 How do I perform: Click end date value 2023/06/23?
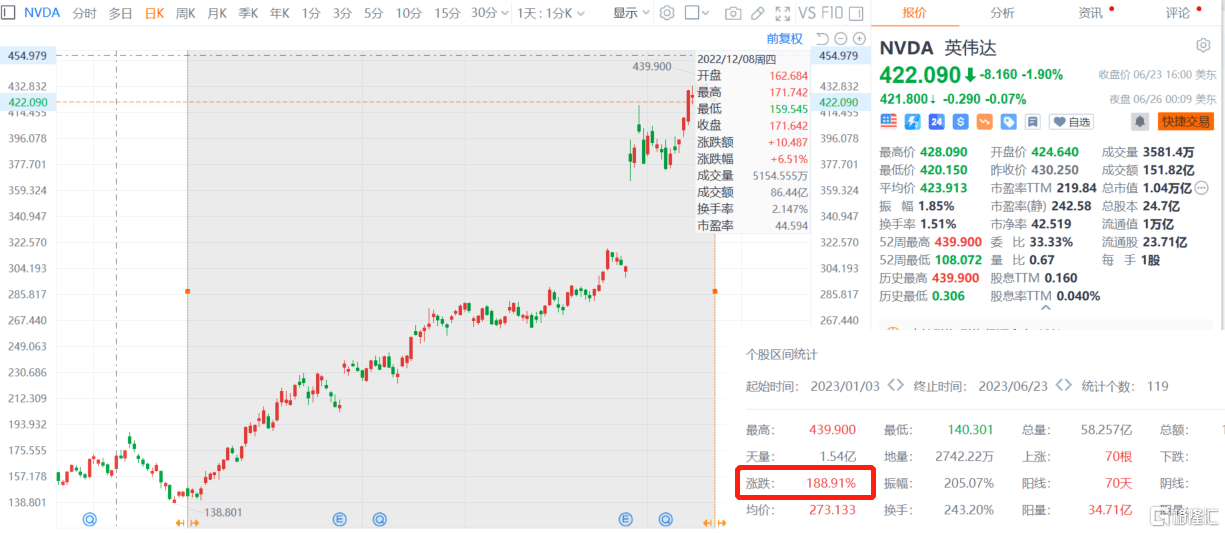coord(1013,386)
